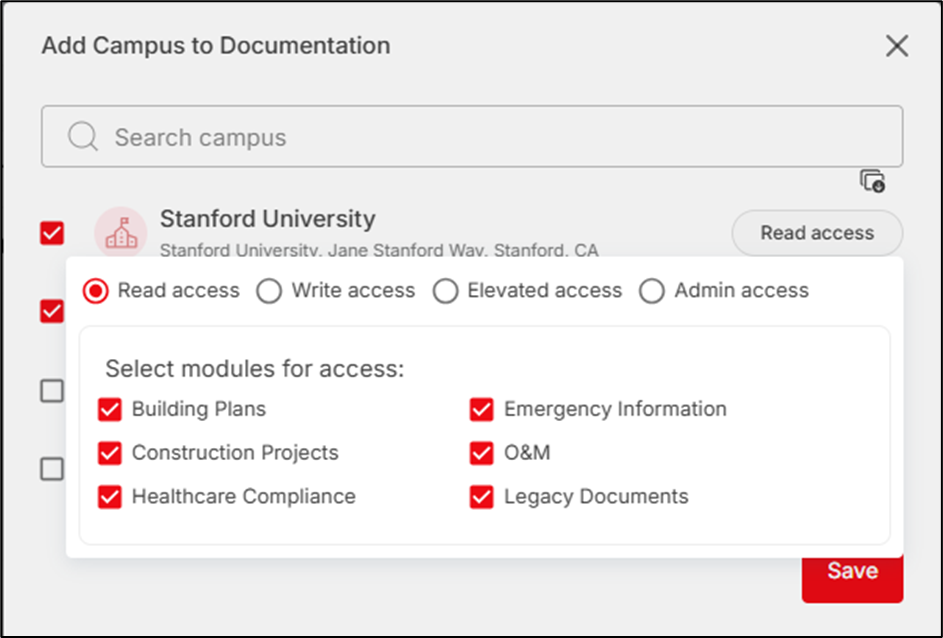The width and height of the screenshot is (943, 638).
Task: Check the third campus row checkbox
Action: click(52, 390)
